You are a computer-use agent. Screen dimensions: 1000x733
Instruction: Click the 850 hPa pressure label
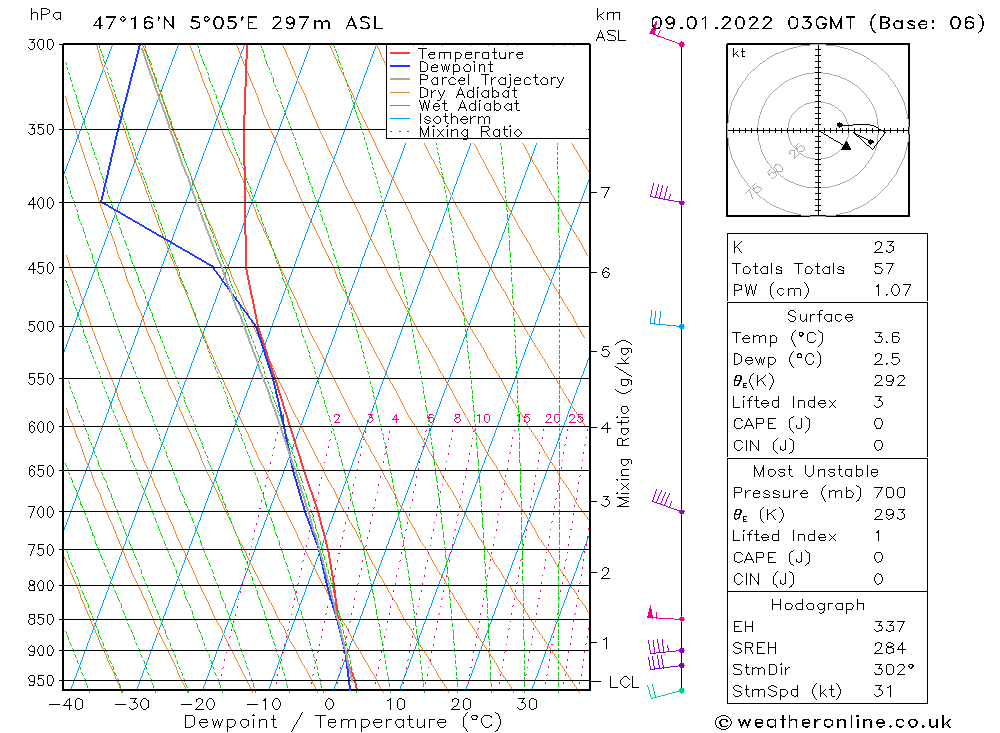41,619
